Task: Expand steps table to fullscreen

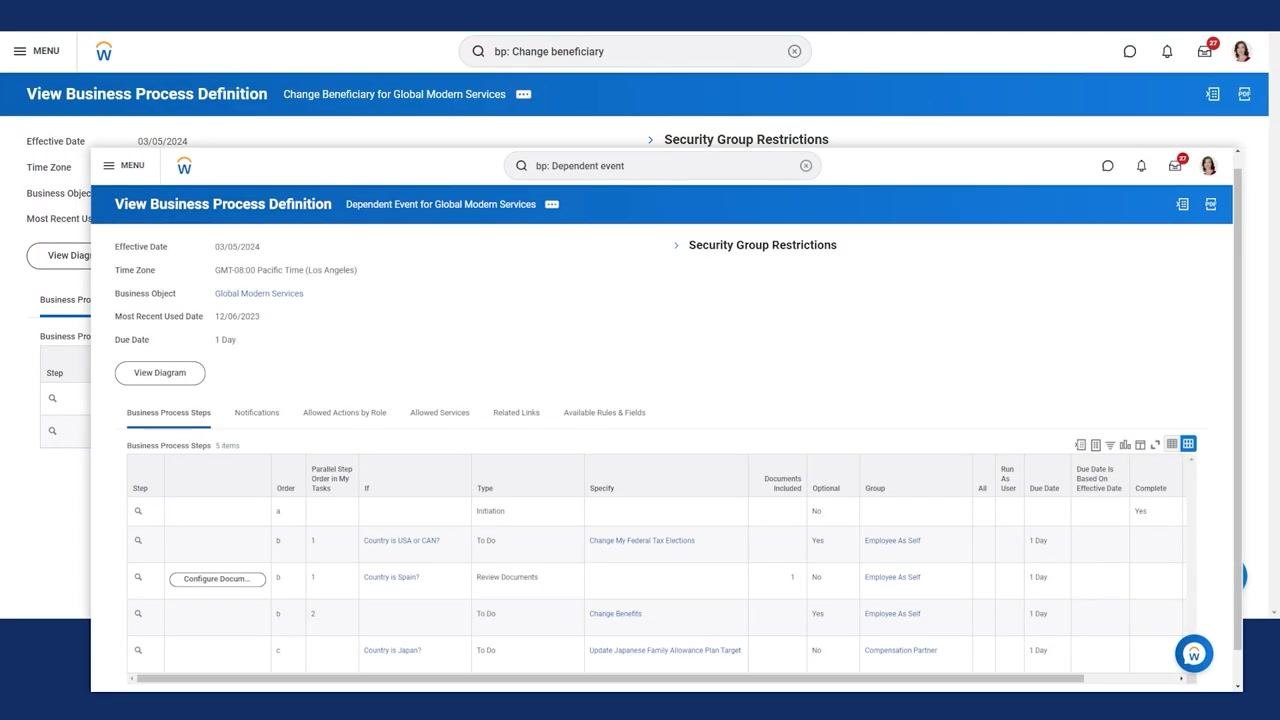Action: (x=1155, y=445)
